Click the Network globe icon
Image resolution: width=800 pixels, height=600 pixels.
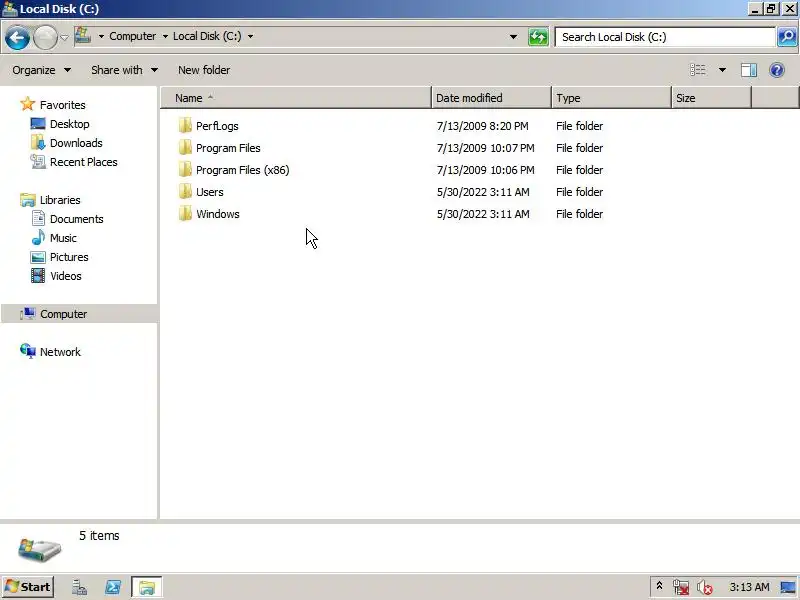coord(28,351)
